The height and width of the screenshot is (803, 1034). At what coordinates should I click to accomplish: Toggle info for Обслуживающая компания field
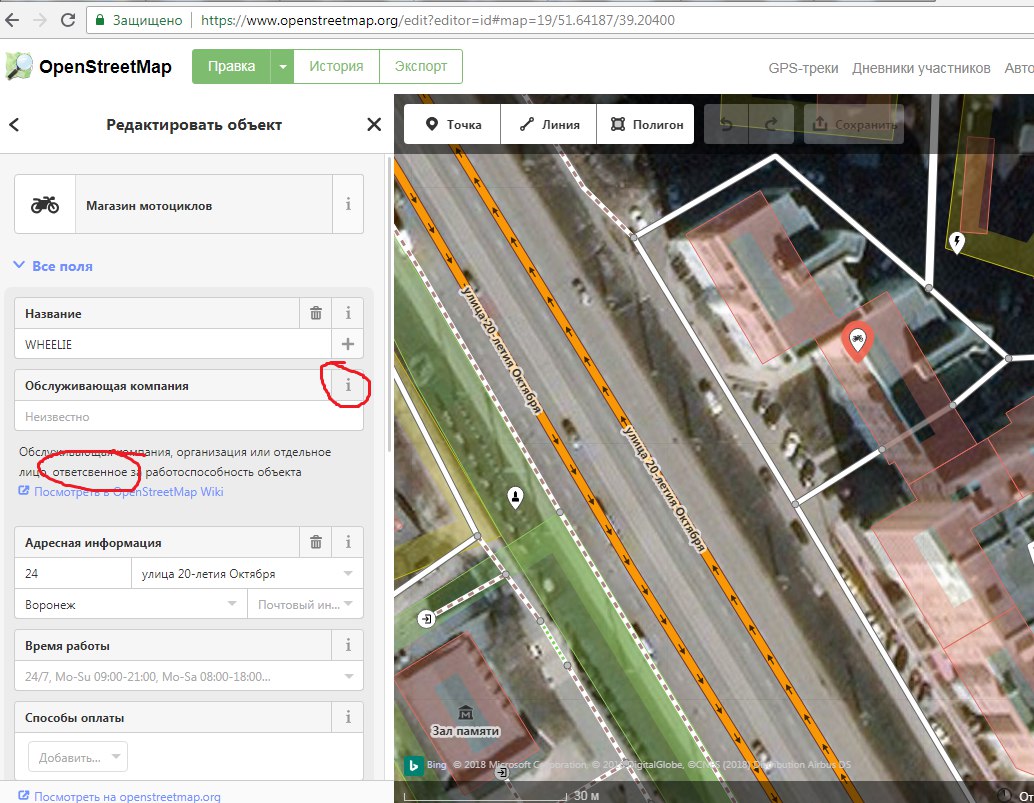click(x=348, y=385)
